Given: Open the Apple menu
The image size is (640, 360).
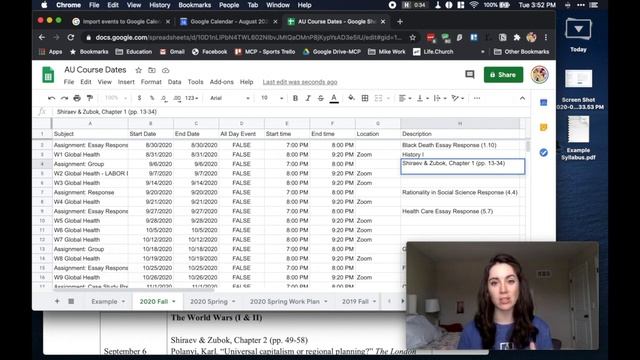Looking at the screenshot, I should coord(44,5).
